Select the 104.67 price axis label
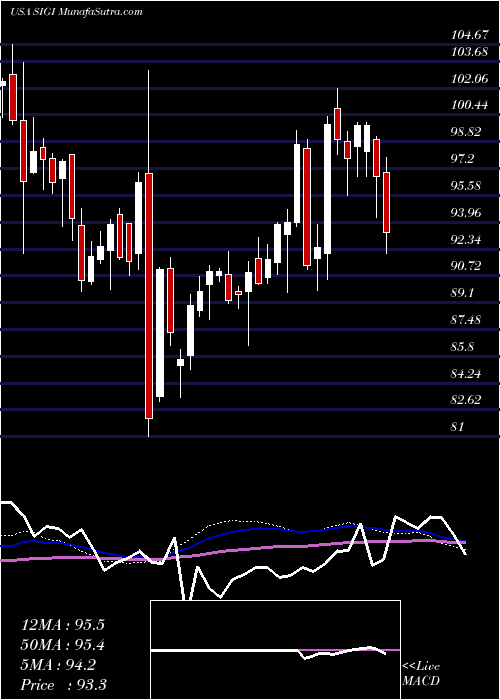The image size is (500, 700). coord(469,34)
